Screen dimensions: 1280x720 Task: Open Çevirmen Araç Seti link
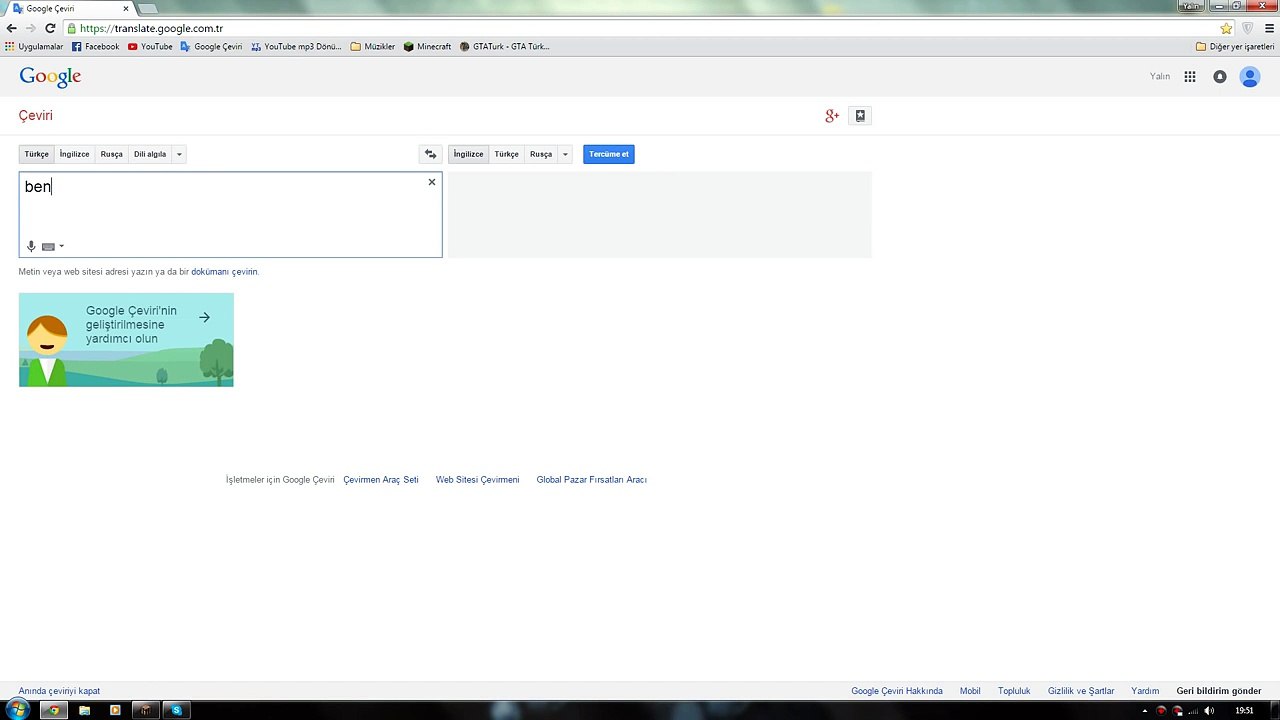pyautogui.click(x=381, y=480)
